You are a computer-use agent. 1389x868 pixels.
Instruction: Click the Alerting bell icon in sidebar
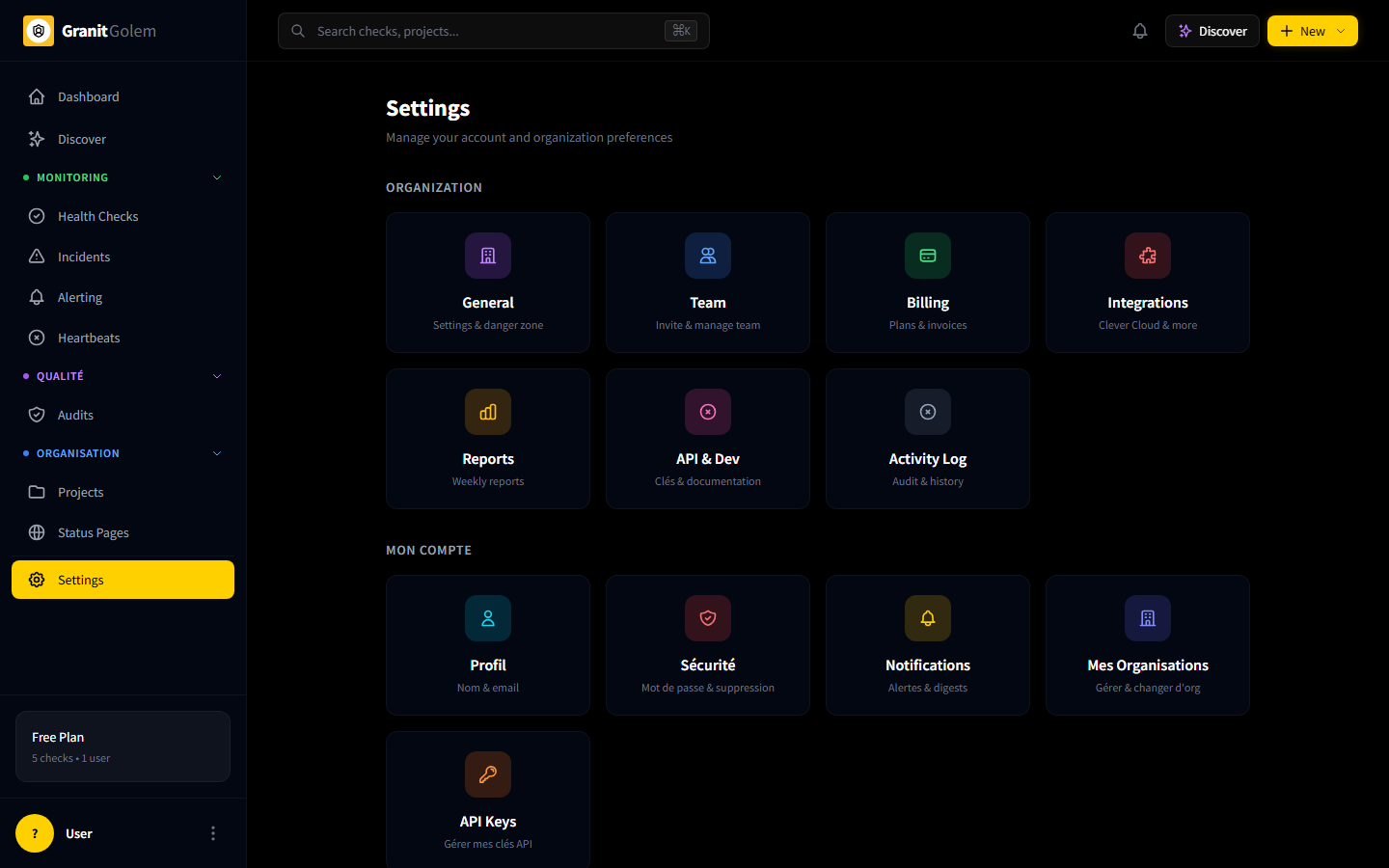point(37,297)
